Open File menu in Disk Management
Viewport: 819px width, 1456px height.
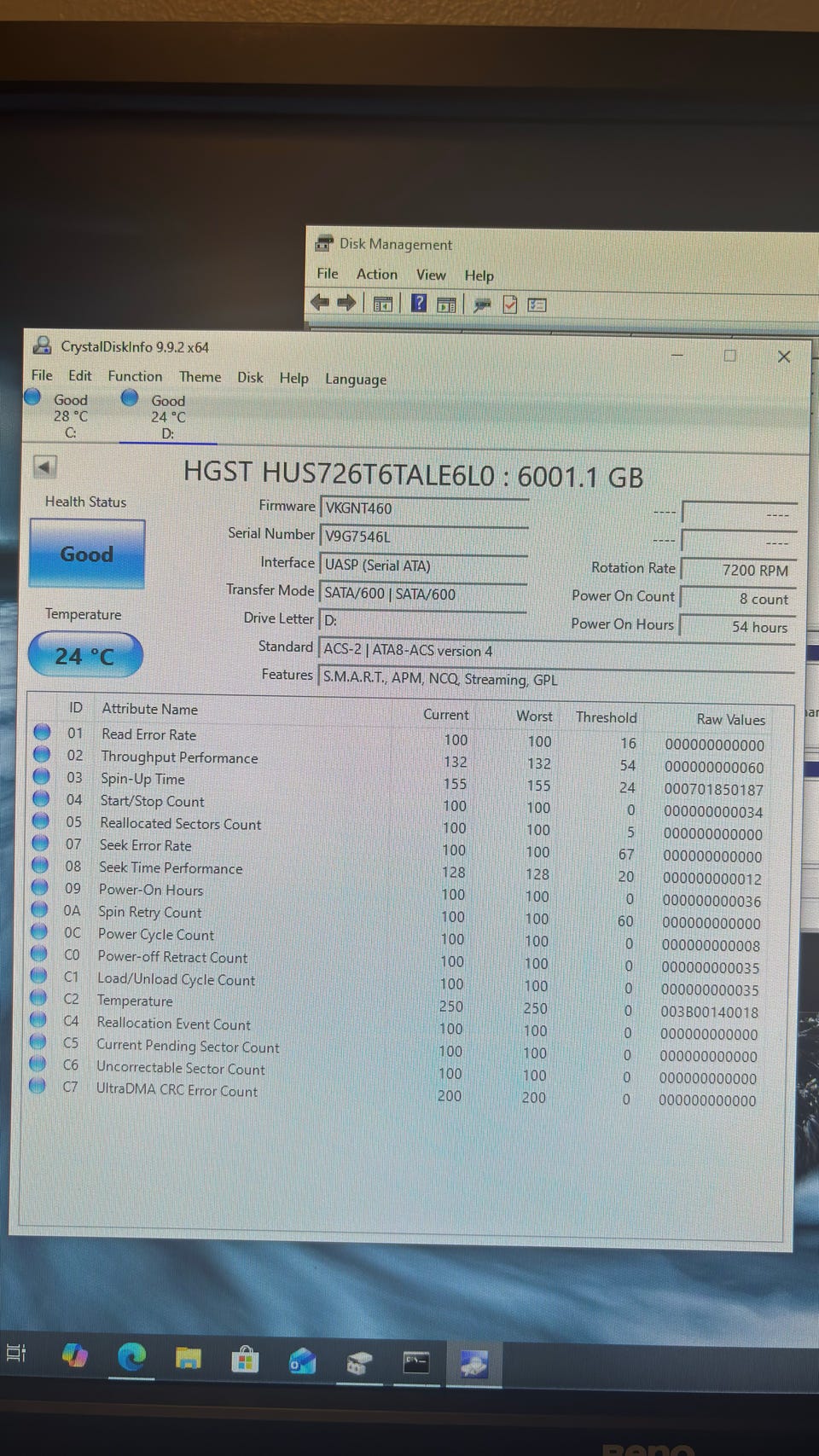coord(328,274)
